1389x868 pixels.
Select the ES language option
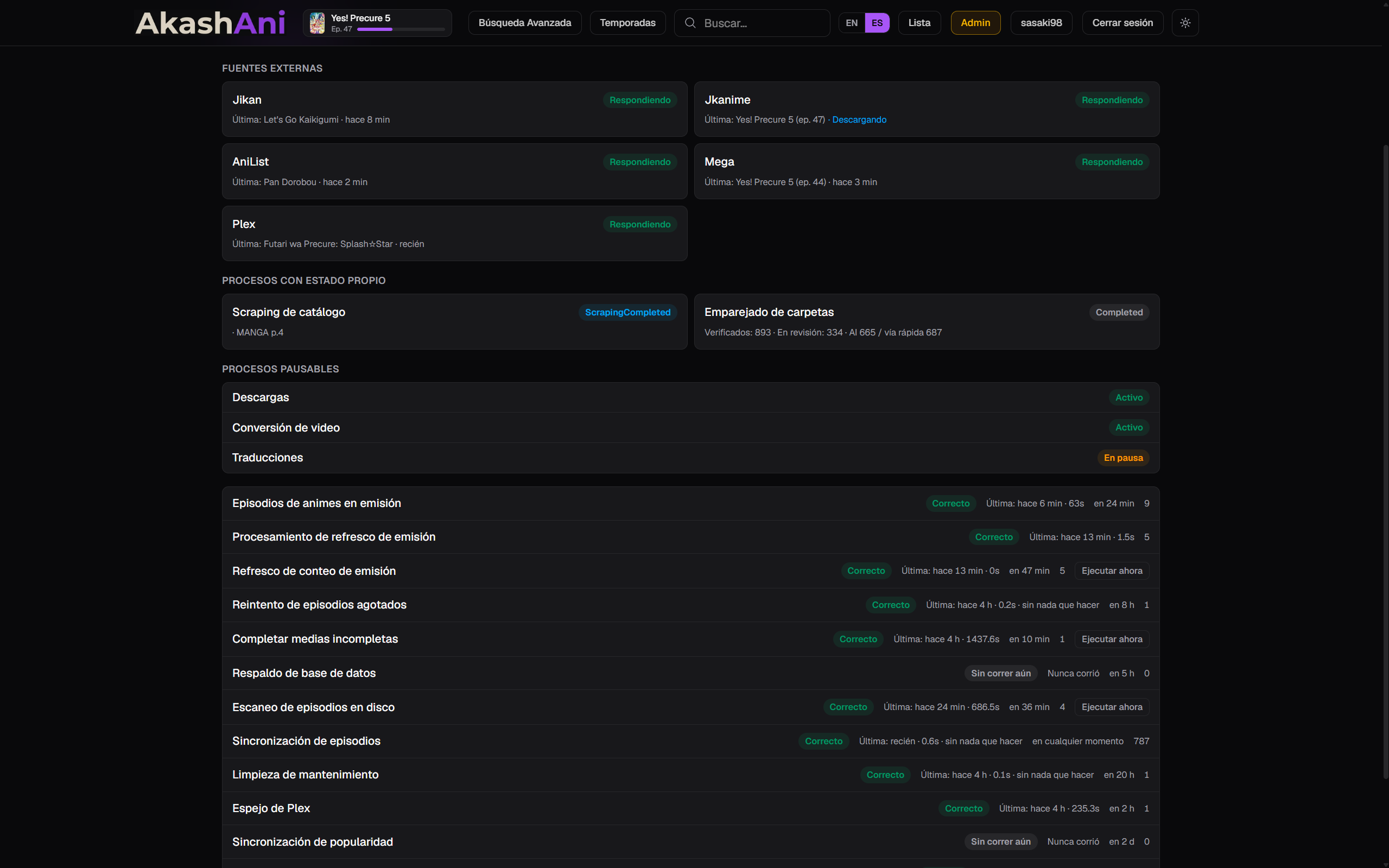point(877,23)
